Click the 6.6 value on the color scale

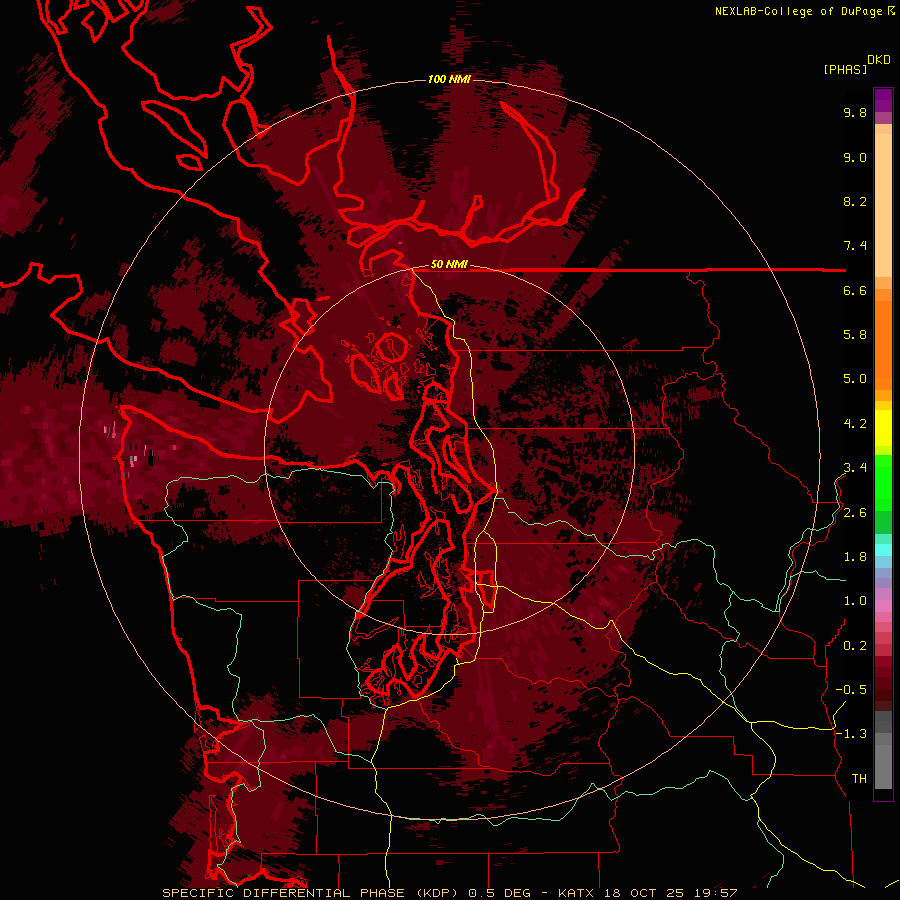[x=855, y=290]
